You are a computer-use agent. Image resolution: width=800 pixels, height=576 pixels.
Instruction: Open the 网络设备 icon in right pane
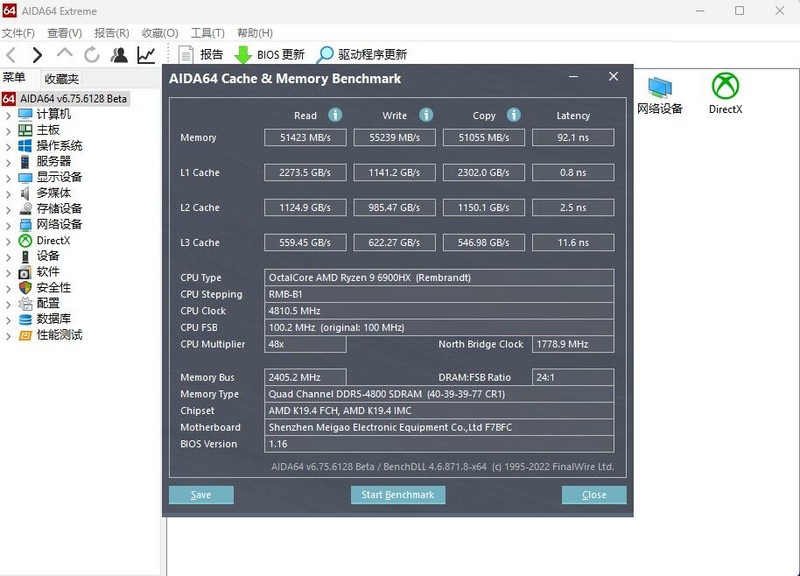[659, 93]
